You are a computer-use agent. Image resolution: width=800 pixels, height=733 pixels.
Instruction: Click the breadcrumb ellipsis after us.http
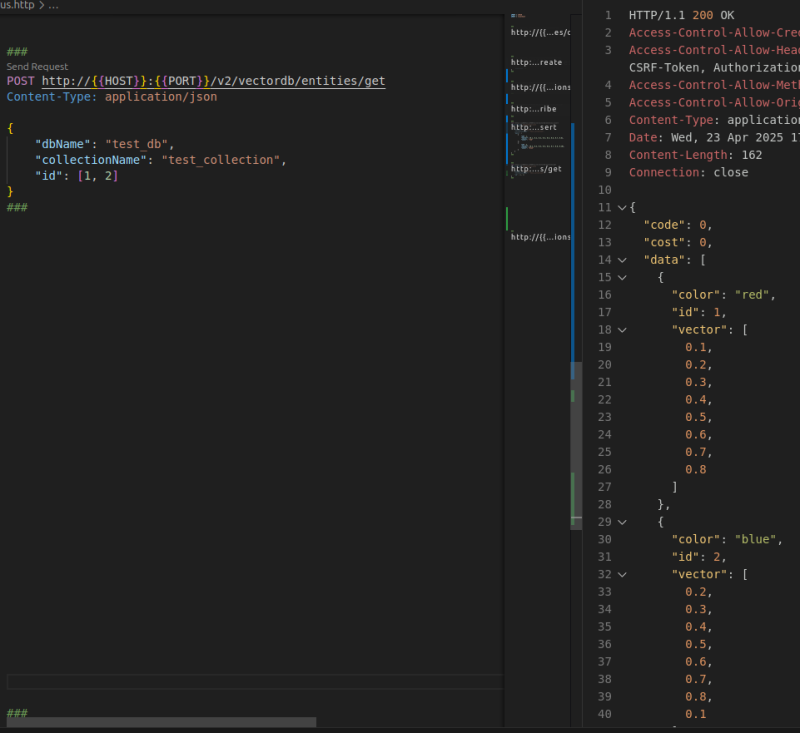point(54,6)
